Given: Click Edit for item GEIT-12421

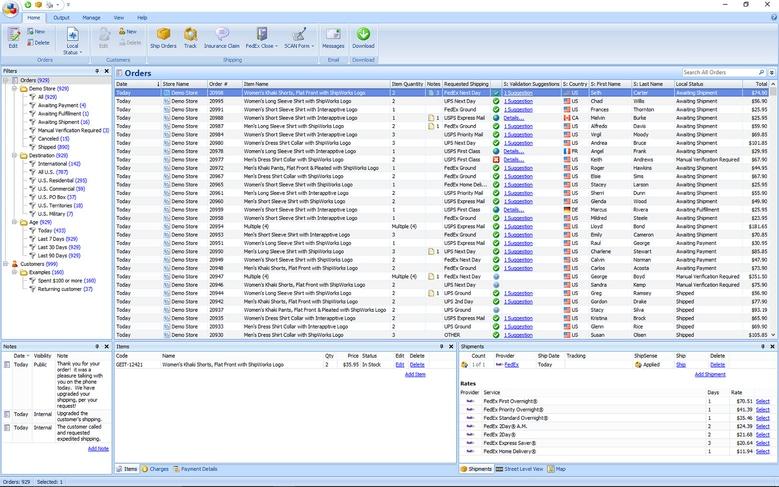Looking at the screenshot, I should tap(399, 365).
